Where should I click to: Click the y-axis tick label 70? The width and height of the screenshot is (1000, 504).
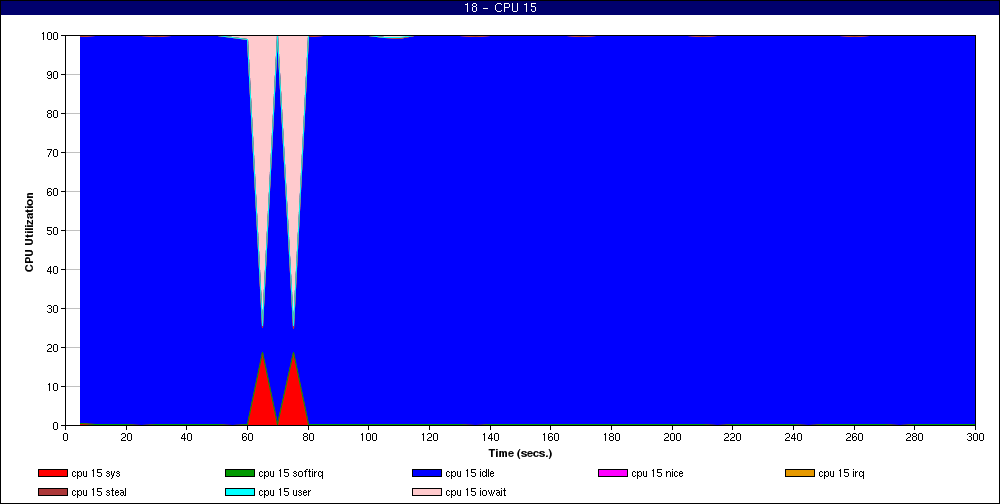pyautogui.click(x=53, y=152)
